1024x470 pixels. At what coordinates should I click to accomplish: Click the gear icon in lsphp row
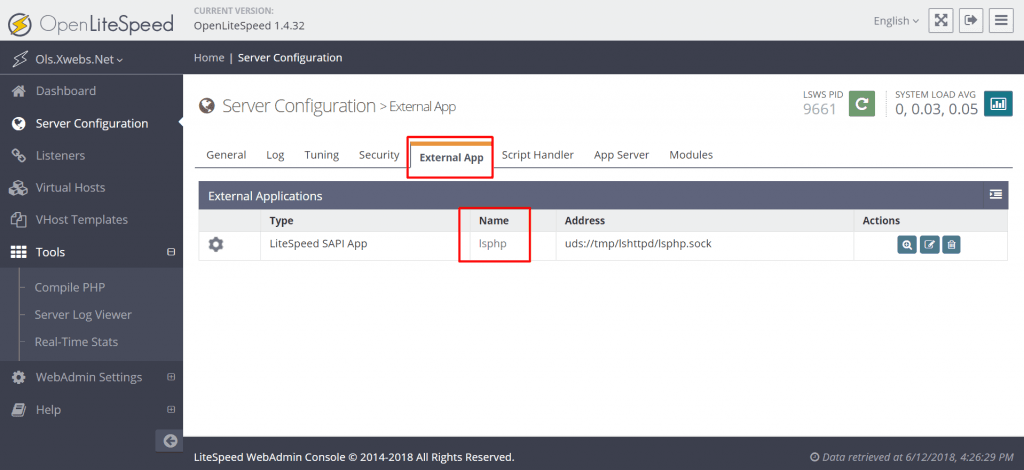click(216, 245)
